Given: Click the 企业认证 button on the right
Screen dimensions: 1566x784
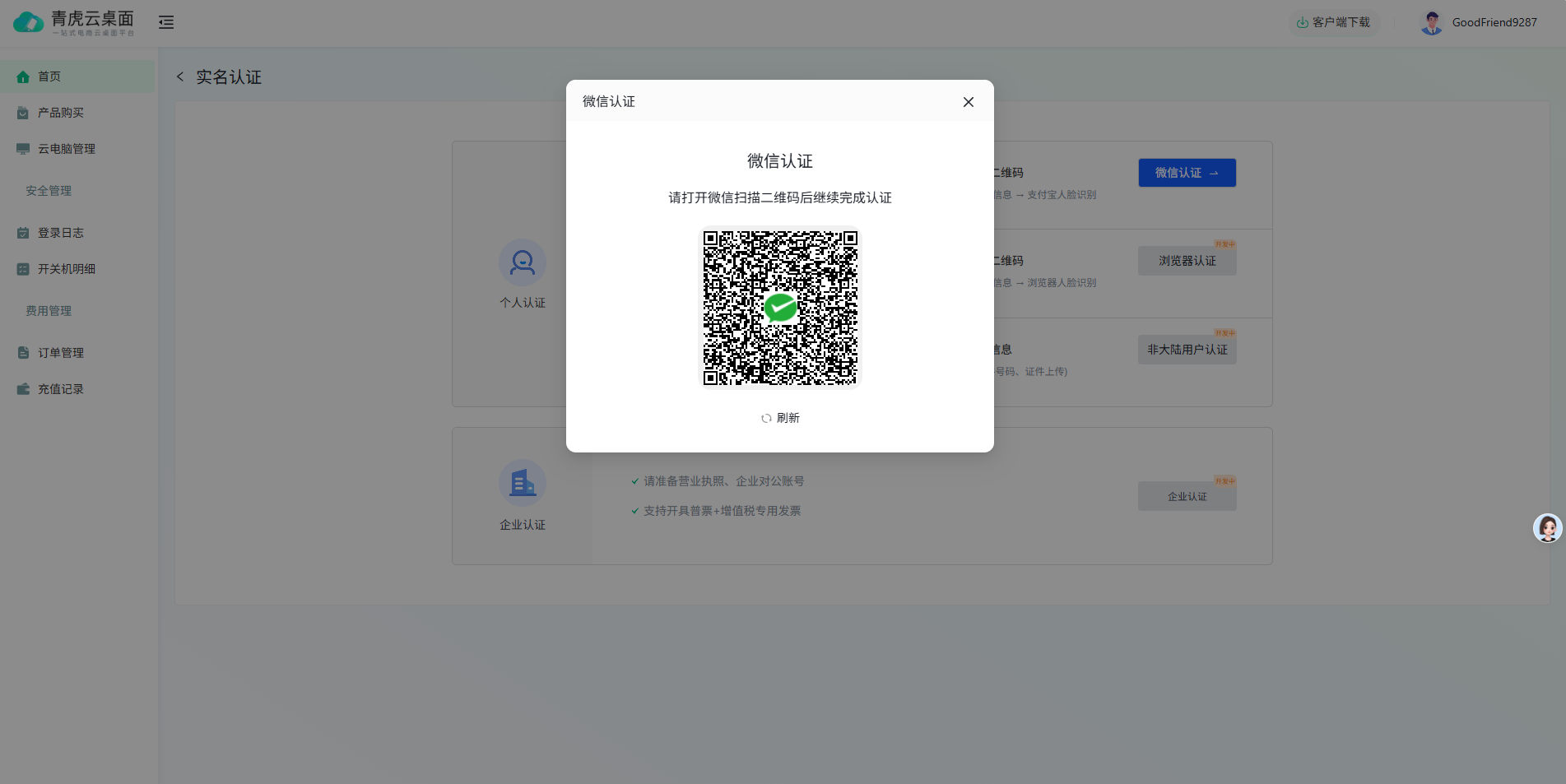Looking at the screenshot, I should (1187, 496).
